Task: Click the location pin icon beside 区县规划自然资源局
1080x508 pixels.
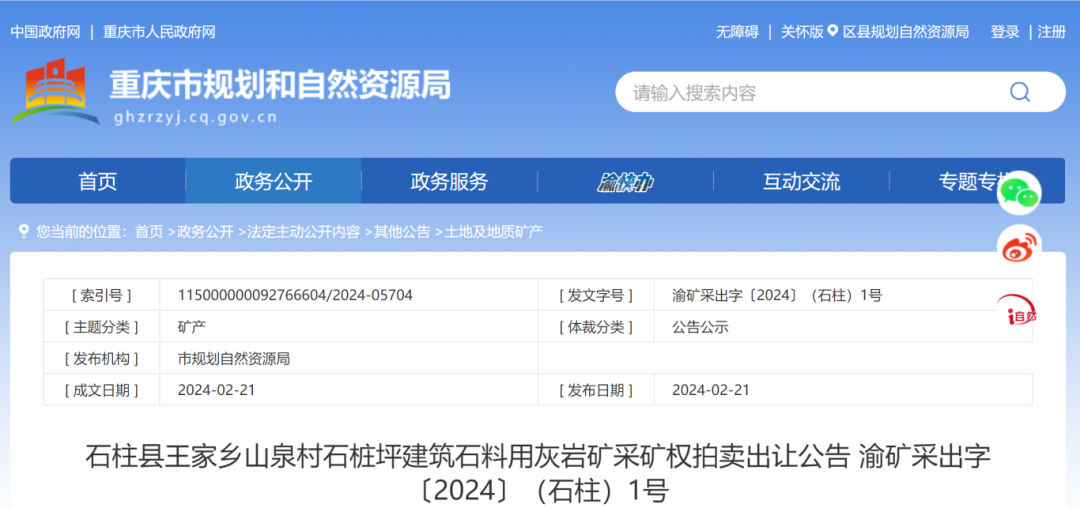Action: point(834,32)
